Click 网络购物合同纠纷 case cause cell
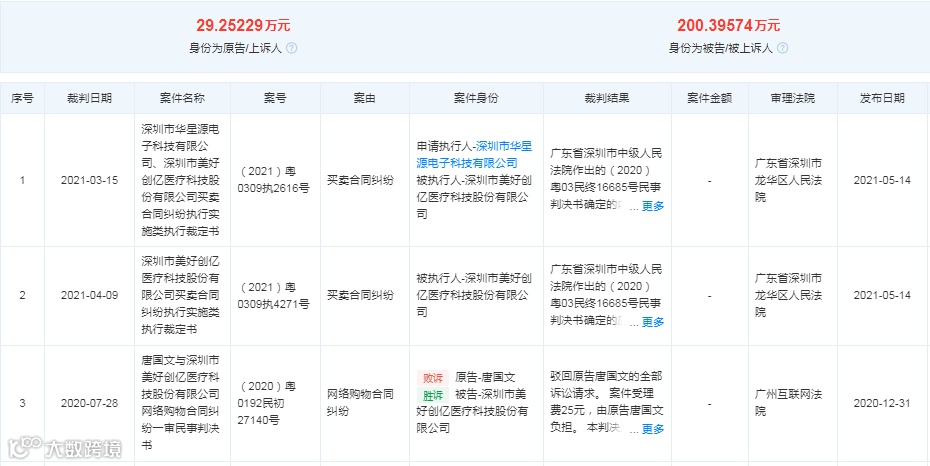Viewport: 930px width, 466px height. 360,403
